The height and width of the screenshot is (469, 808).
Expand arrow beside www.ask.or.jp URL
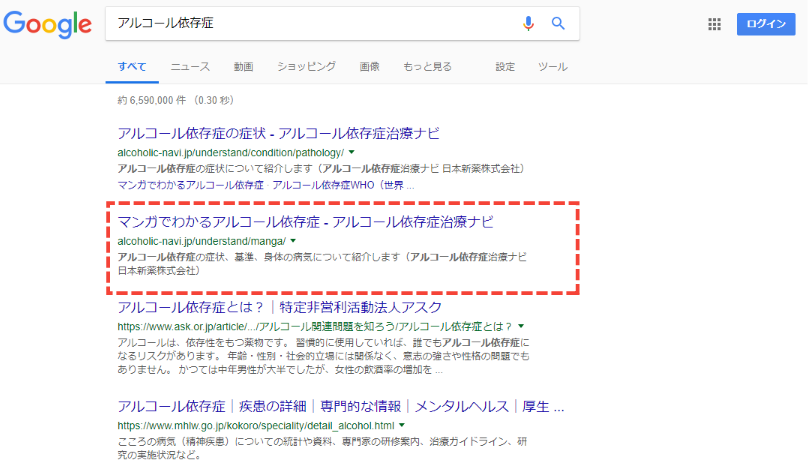tap(521, 326)
